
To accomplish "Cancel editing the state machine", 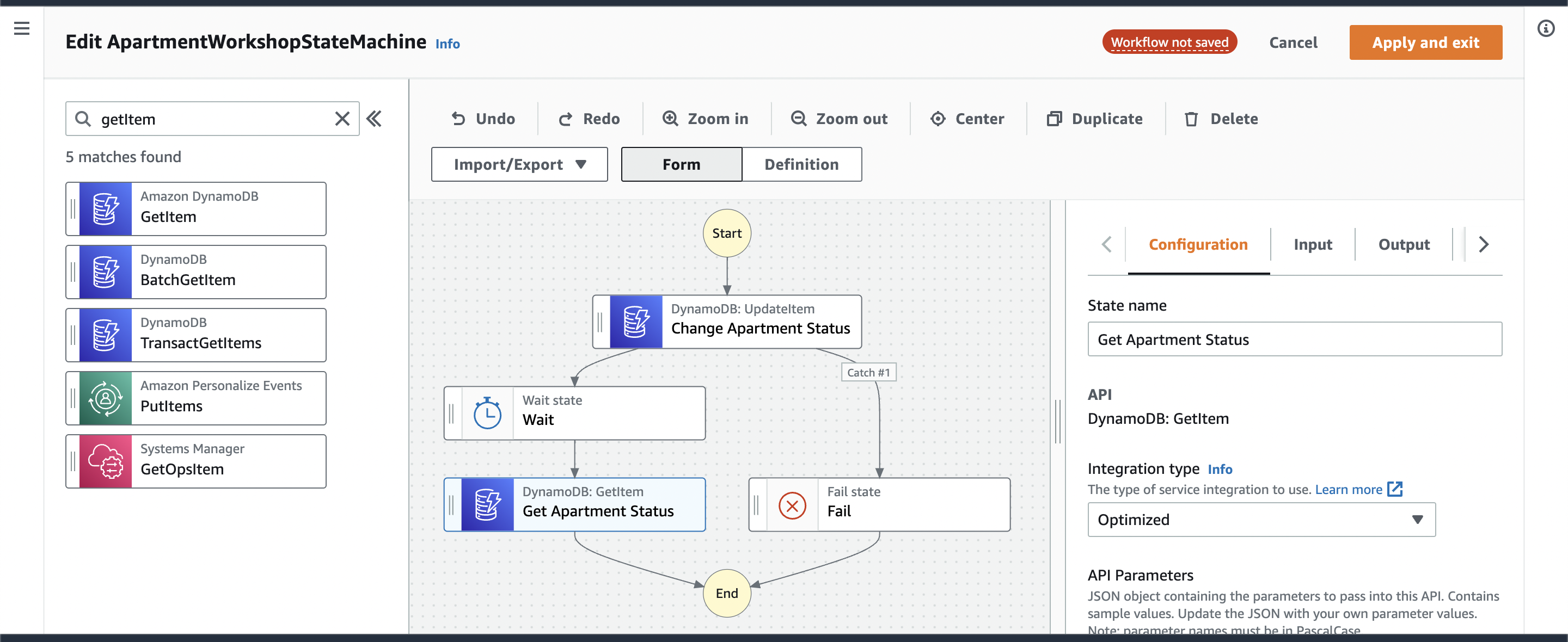I will [1293, 42].
